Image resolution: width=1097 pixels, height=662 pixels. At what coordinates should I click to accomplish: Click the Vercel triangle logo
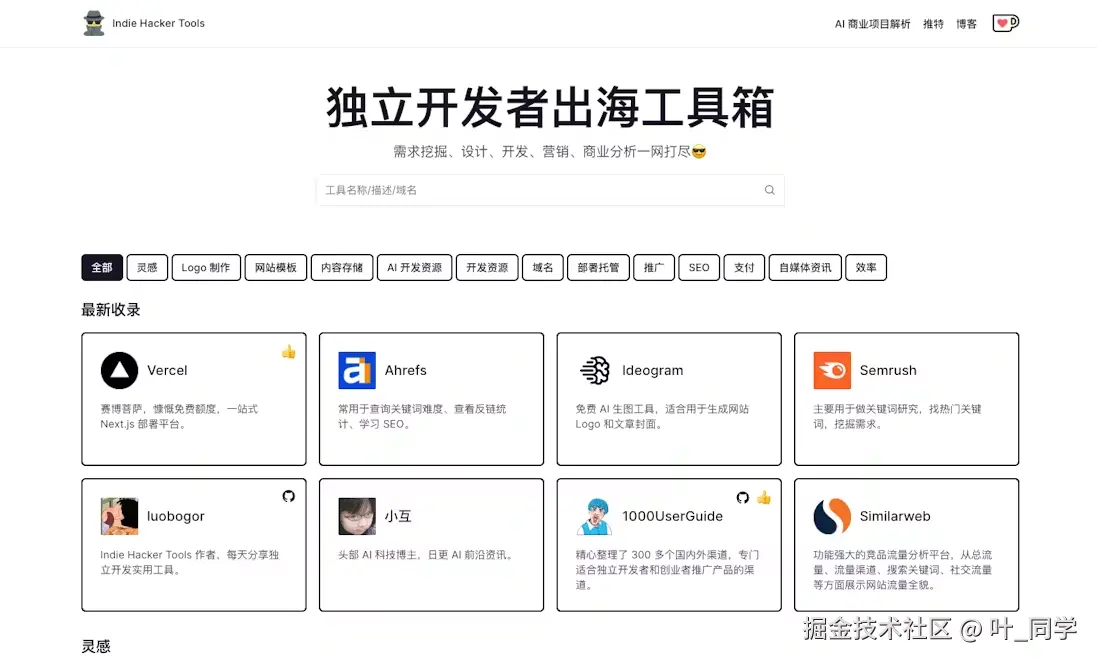(119, 370)
